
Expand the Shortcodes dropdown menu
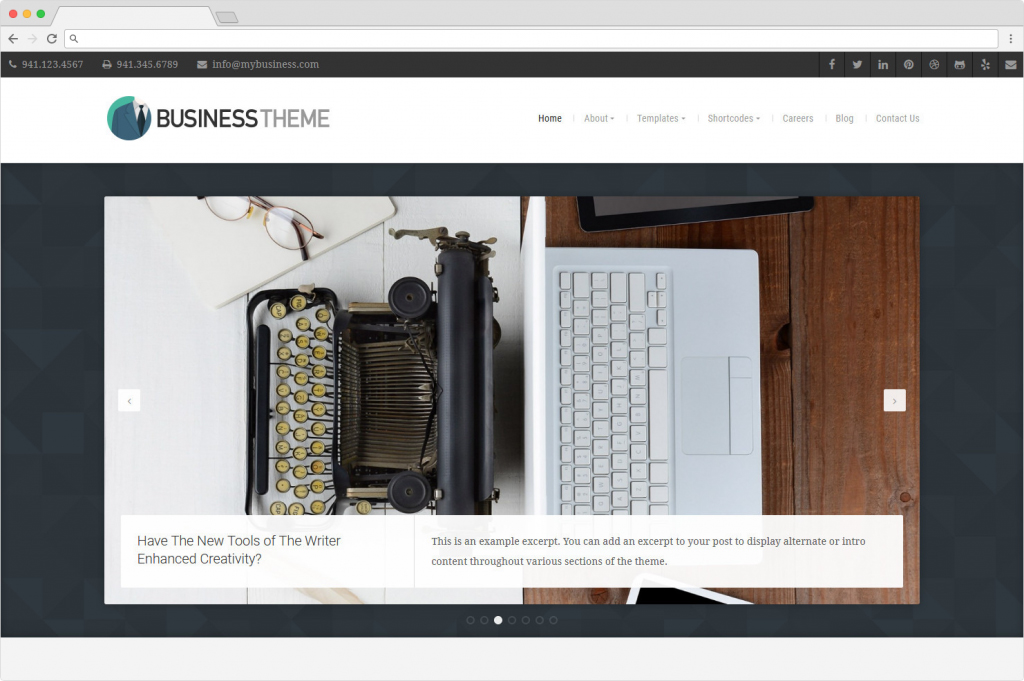[x=733, y=118]
